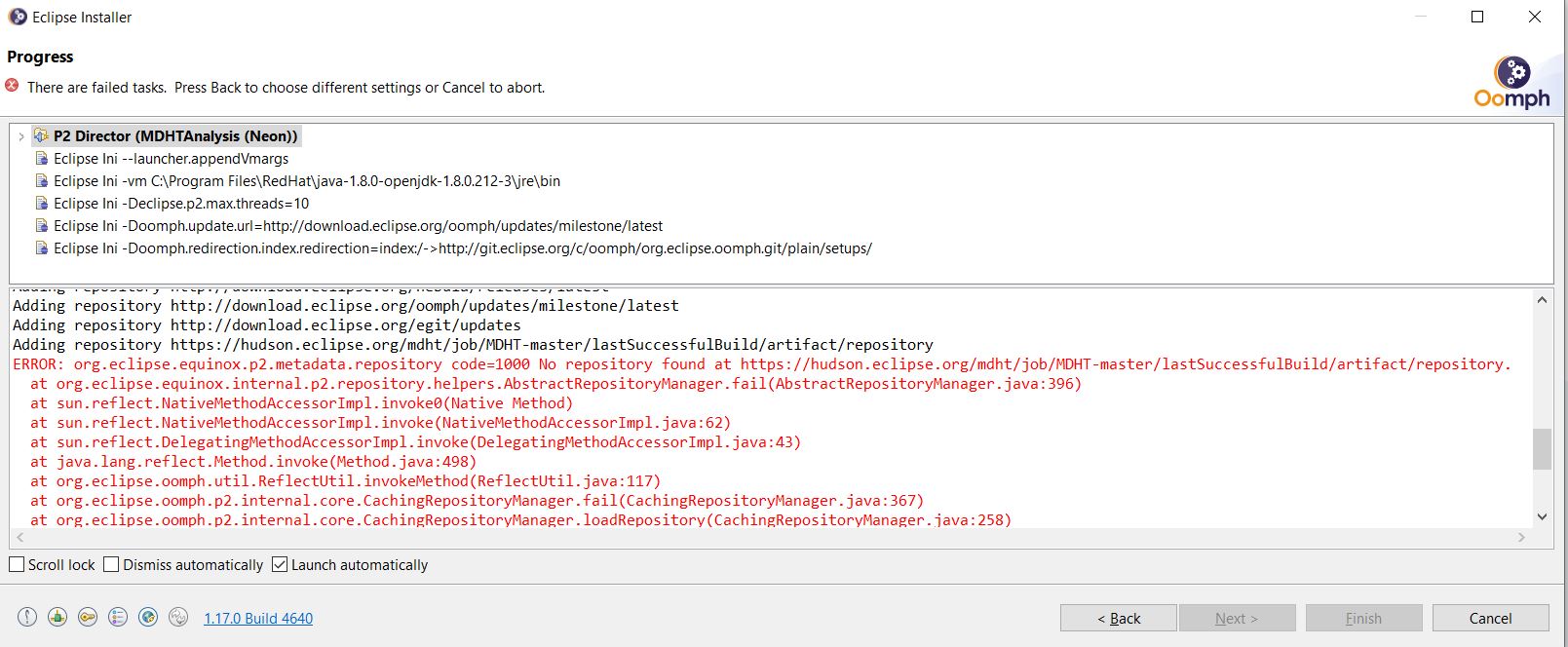Click the Progress page heading
The height and width of the screenshot is (647, 1568).
(40, 57)
